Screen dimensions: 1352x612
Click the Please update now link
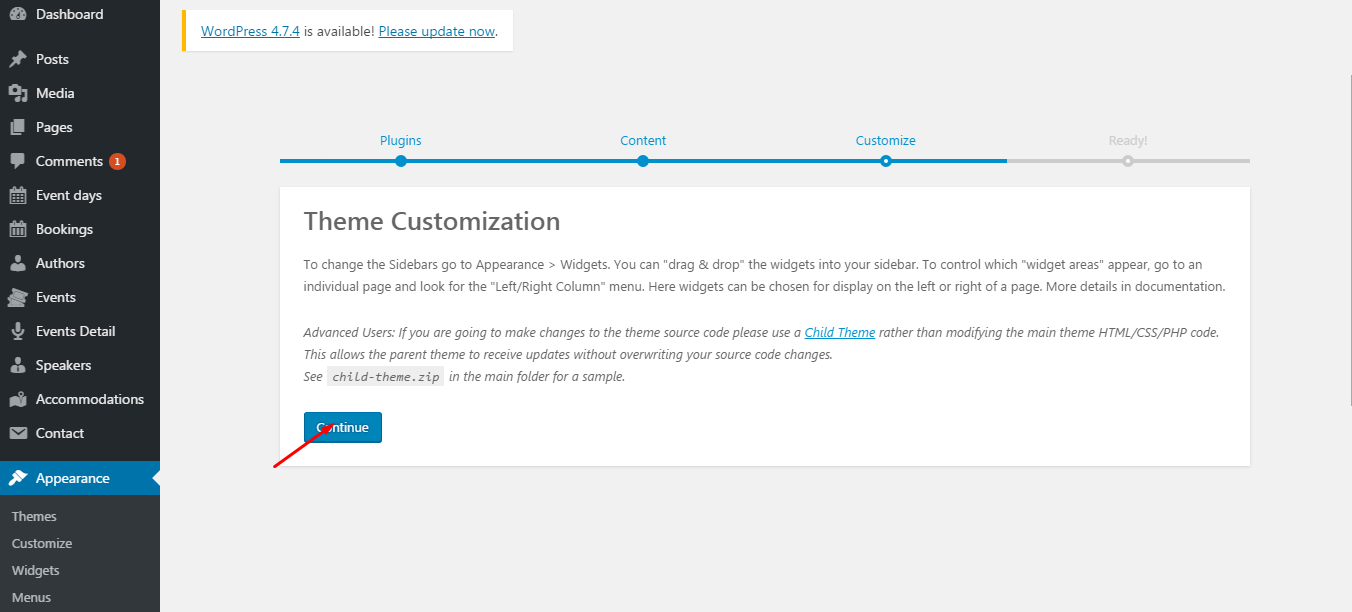tap(437, 31)
